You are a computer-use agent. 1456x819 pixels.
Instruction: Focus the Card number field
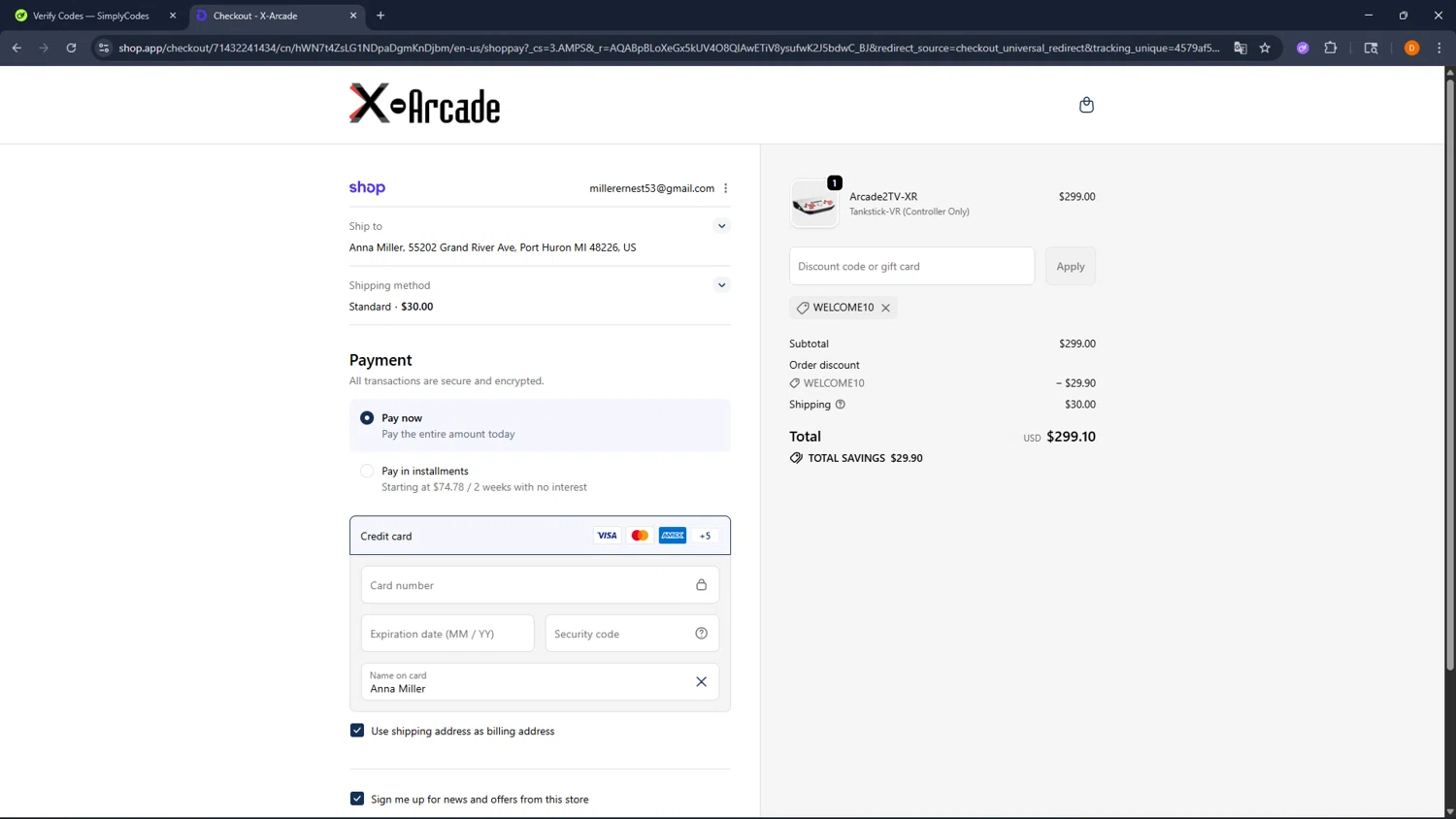click(540, 585)
